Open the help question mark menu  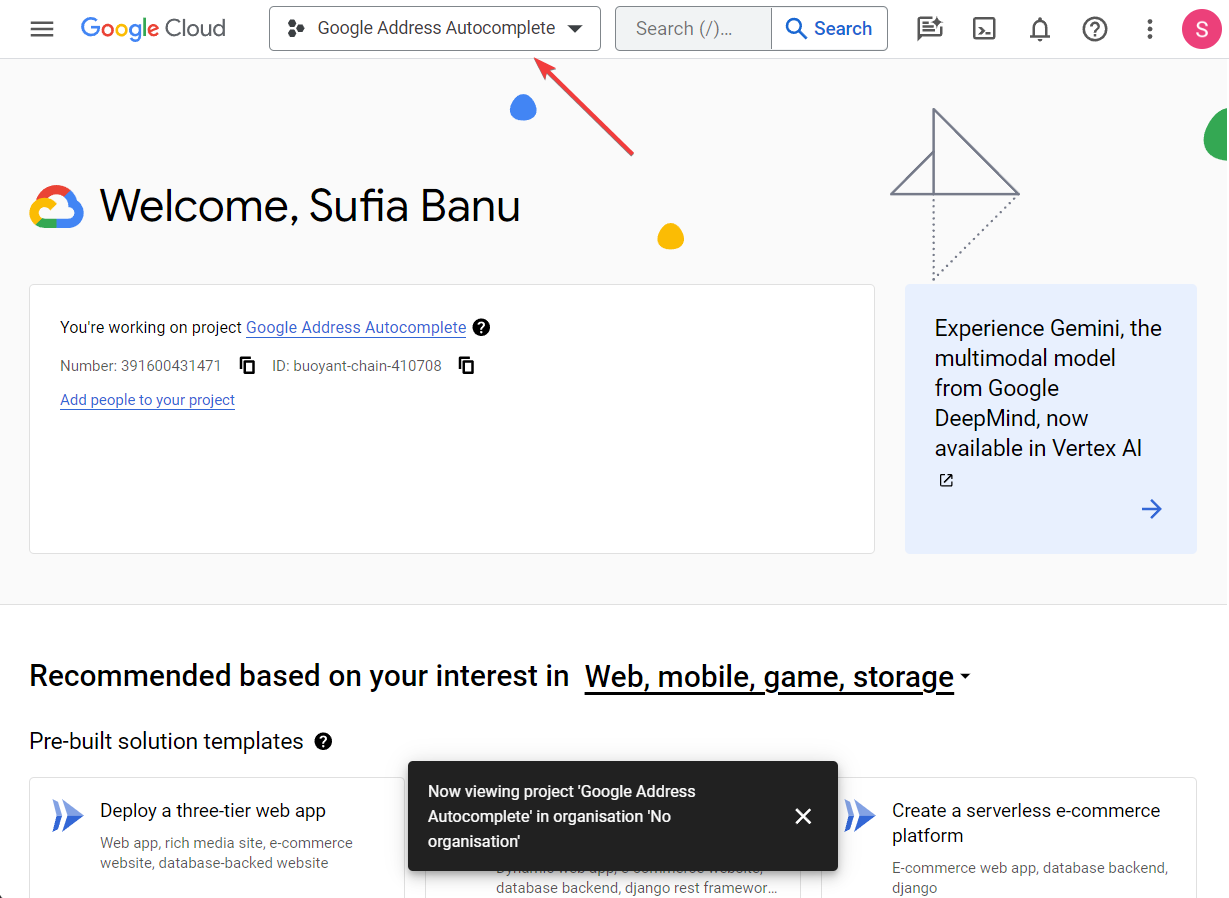pyautogui.click(x=1095, y=29)
